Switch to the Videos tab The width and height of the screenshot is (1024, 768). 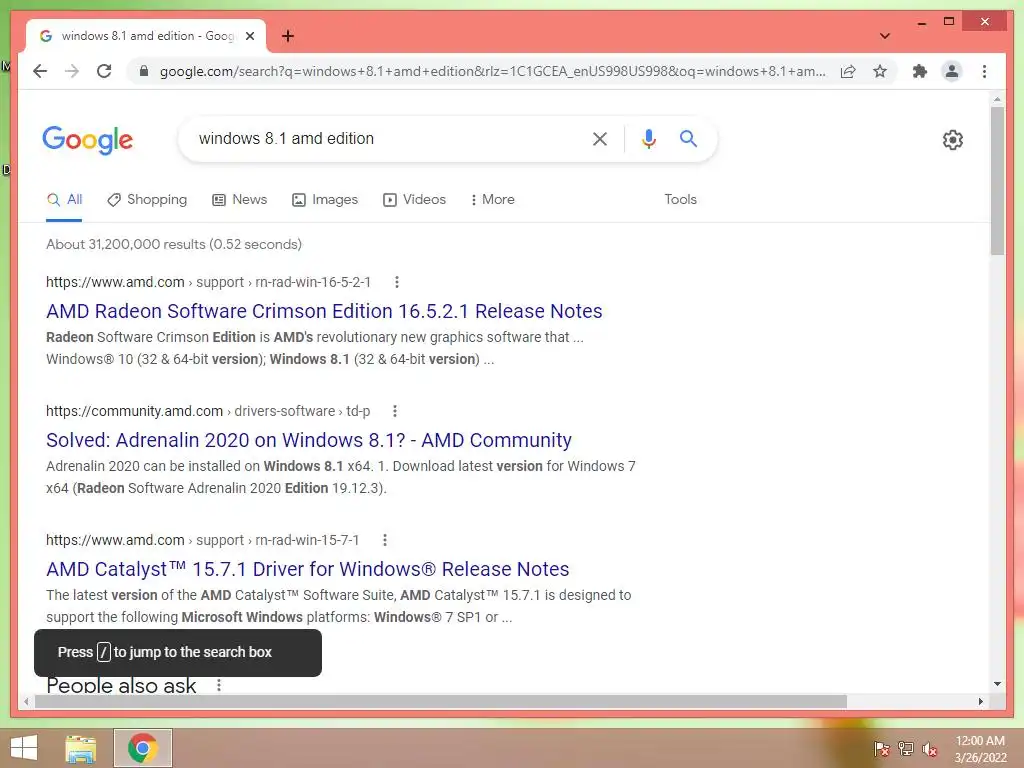point(414,200)
